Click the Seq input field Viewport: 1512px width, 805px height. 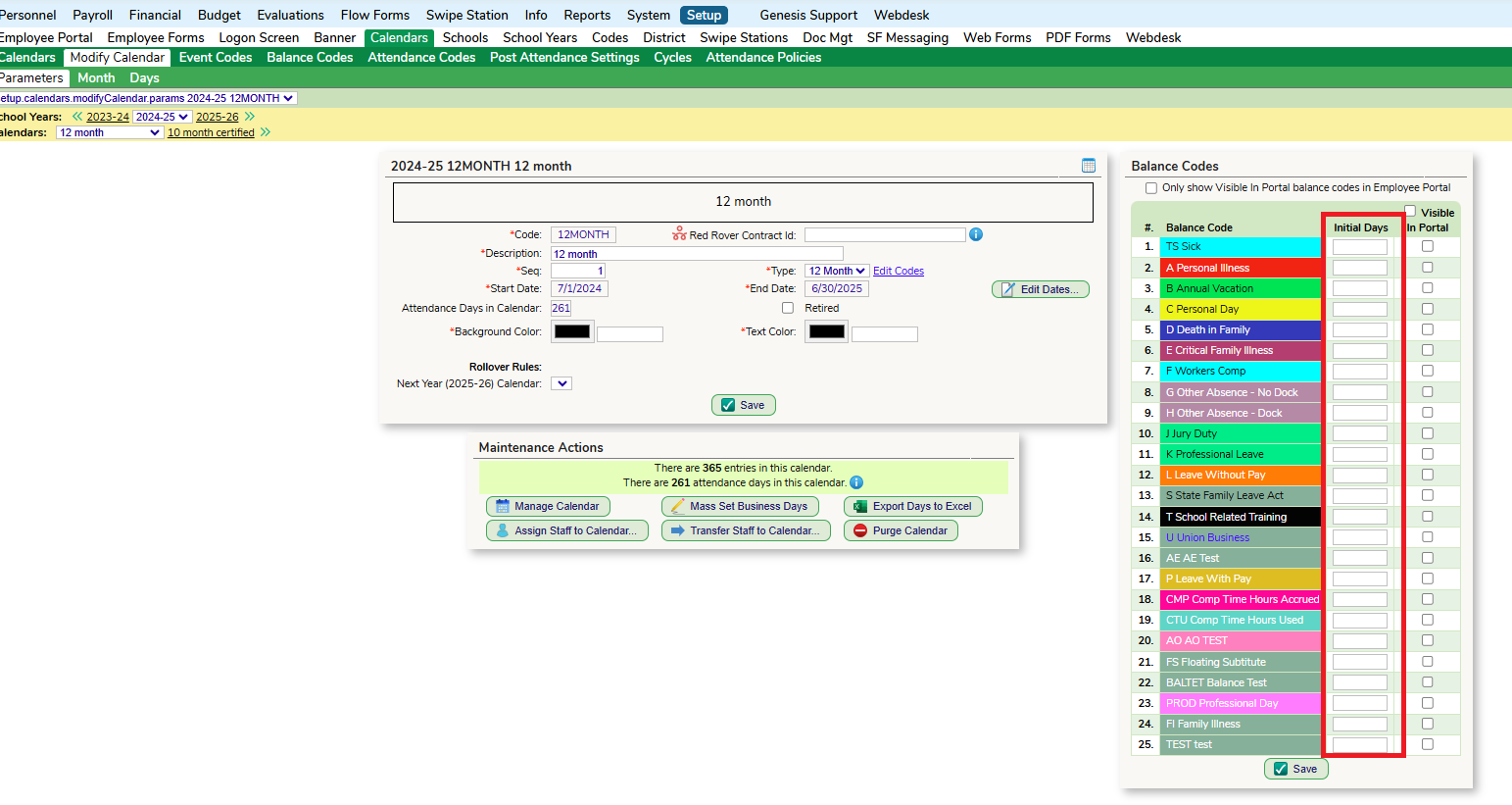tap(578, 271)
